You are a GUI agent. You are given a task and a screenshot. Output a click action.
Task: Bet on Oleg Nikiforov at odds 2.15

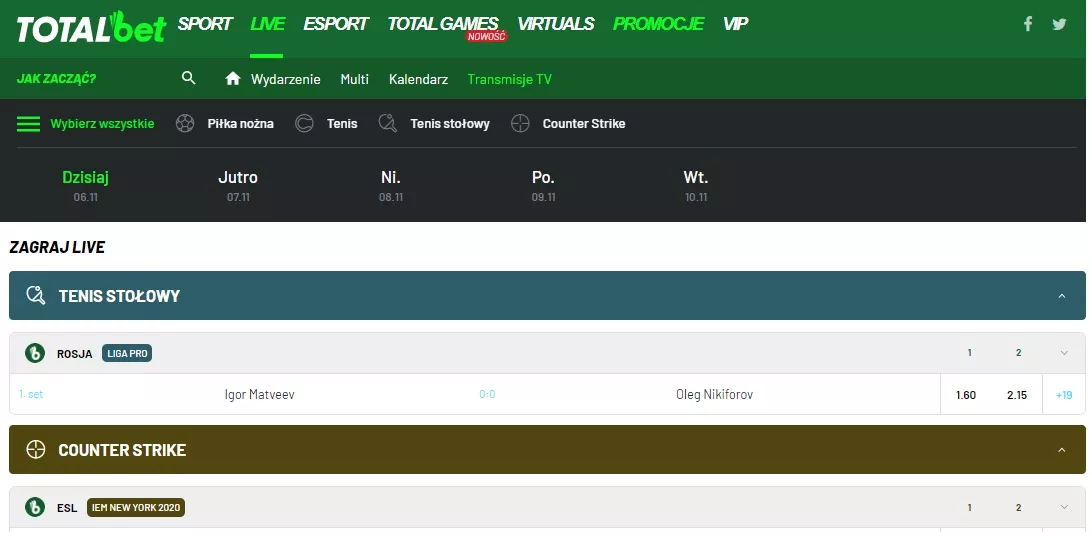coord(1017,395)
